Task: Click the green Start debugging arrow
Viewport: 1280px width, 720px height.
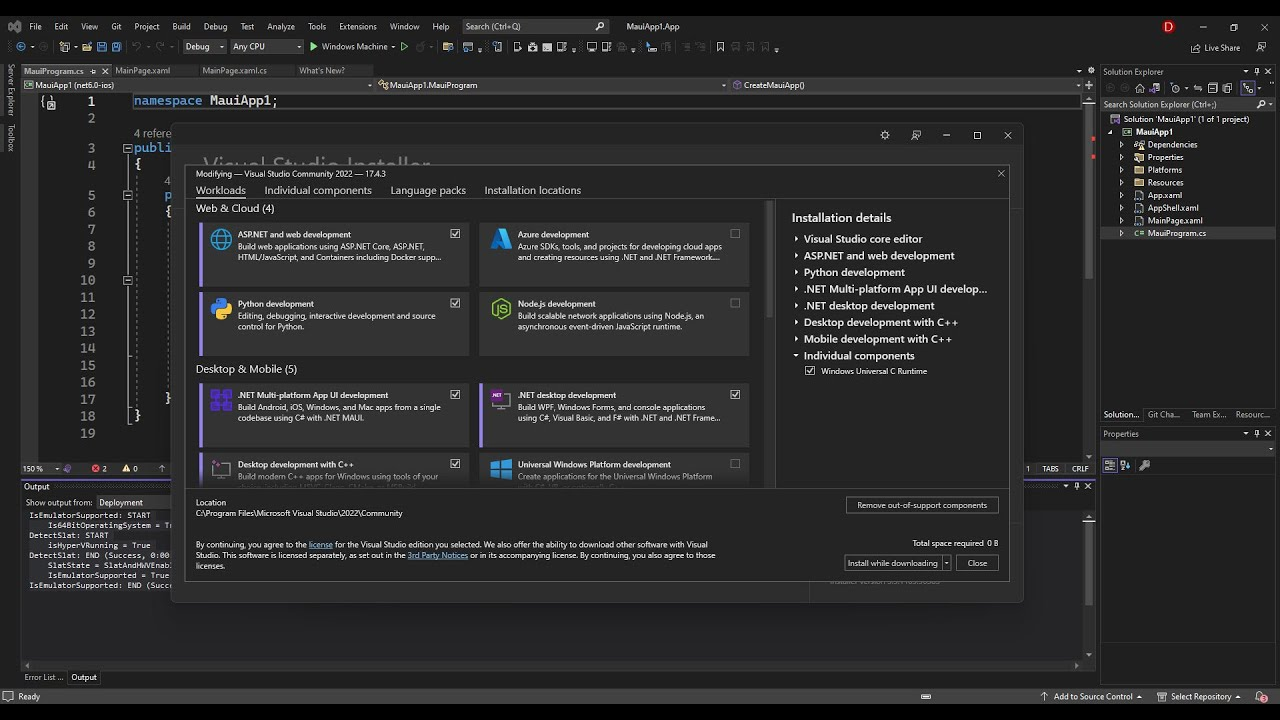Action: [x=314, y=47]
